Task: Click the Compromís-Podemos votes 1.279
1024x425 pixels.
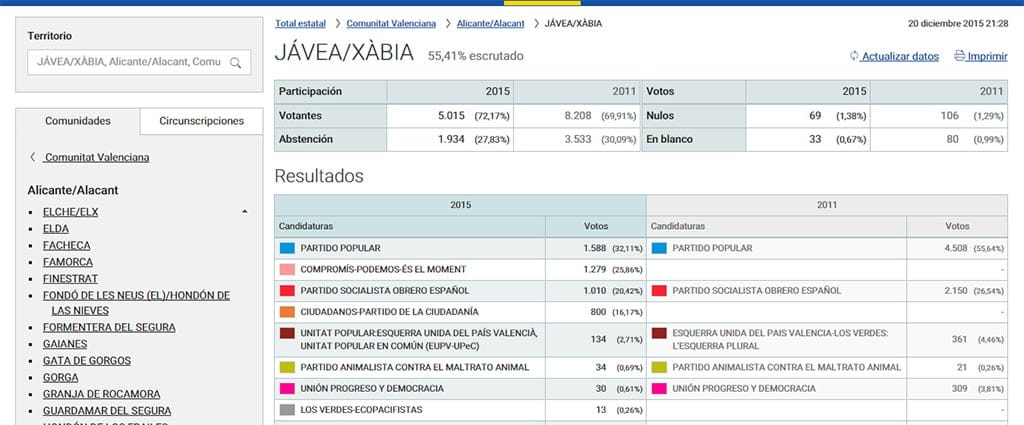Action: tap(596, 269)
